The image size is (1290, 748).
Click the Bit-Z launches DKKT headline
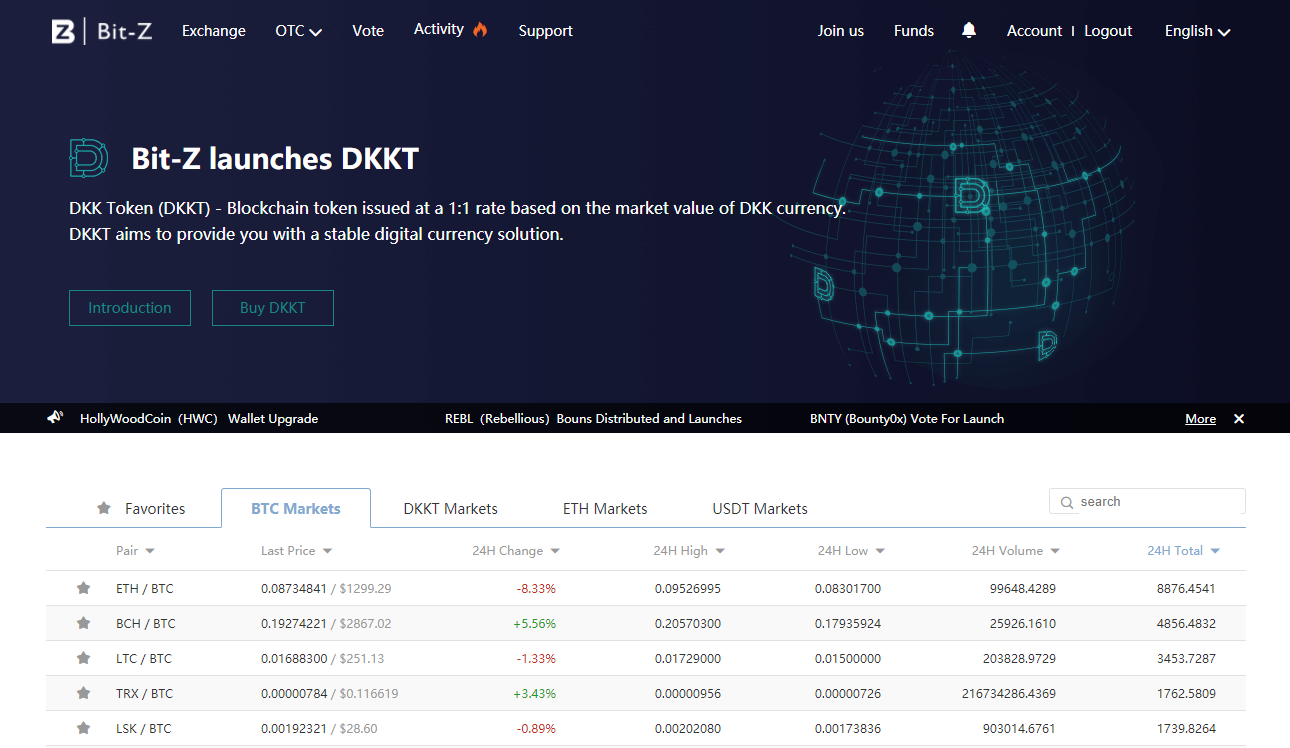pyautogui.click(x=275, y=159)
